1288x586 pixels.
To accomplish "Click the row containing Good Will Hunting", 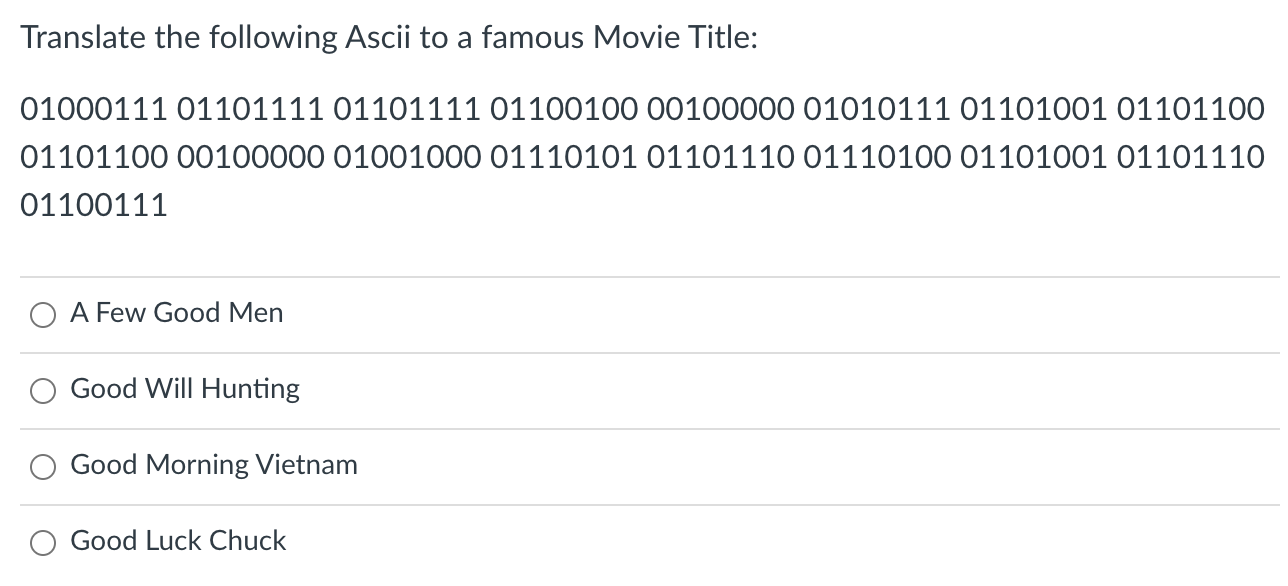I will (x=400, y=390).
